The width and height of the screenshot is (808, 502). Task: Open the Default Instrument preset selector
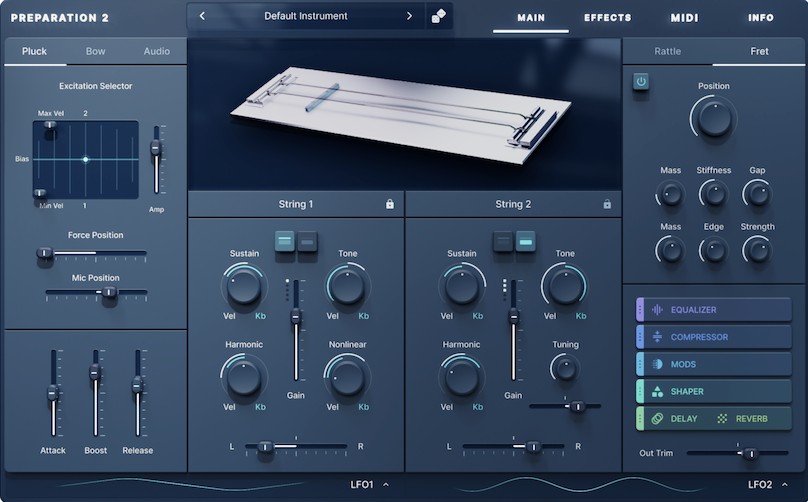[306, 16]
